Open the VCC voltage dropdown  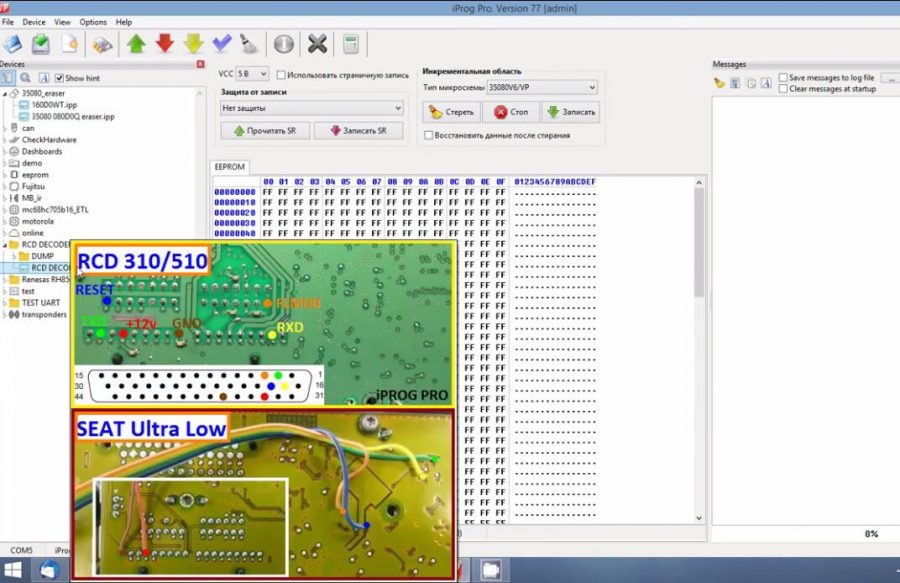(252, 74)
